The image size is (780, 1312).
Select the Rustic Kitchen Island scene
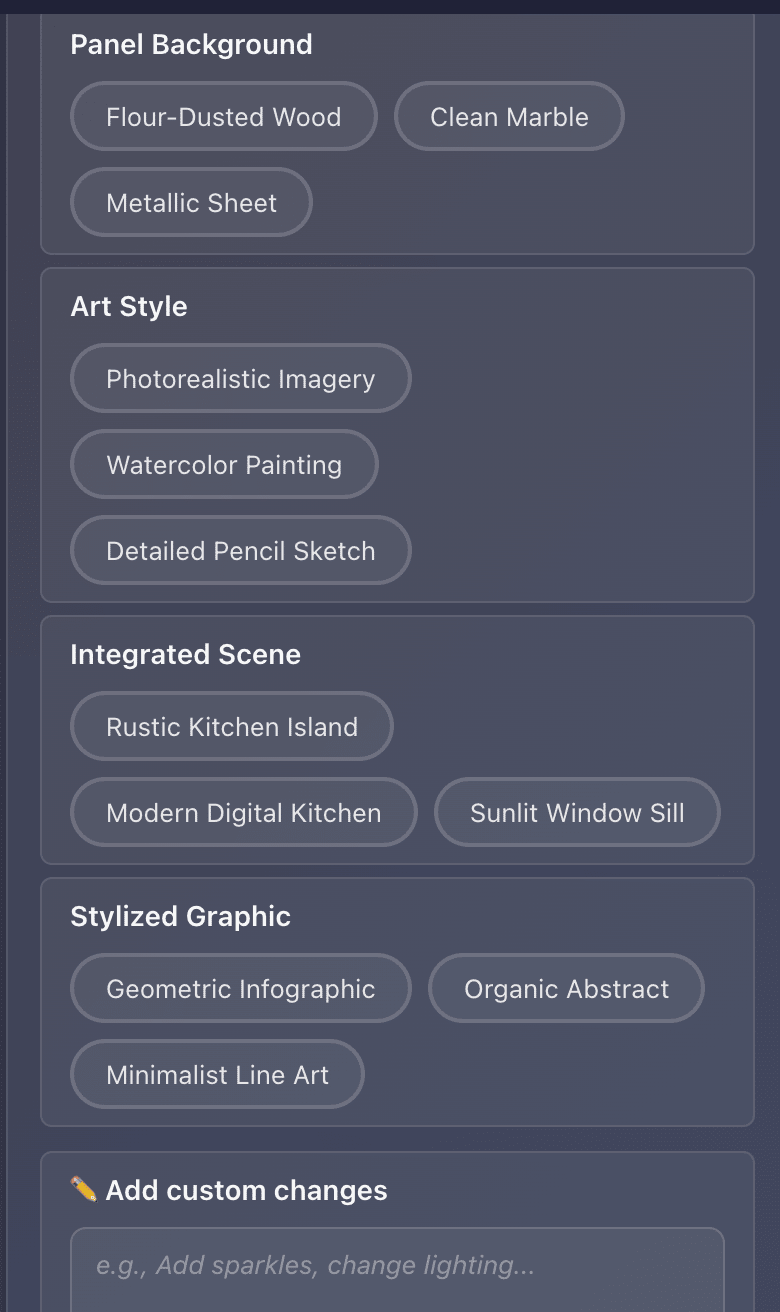coord(231,727)
